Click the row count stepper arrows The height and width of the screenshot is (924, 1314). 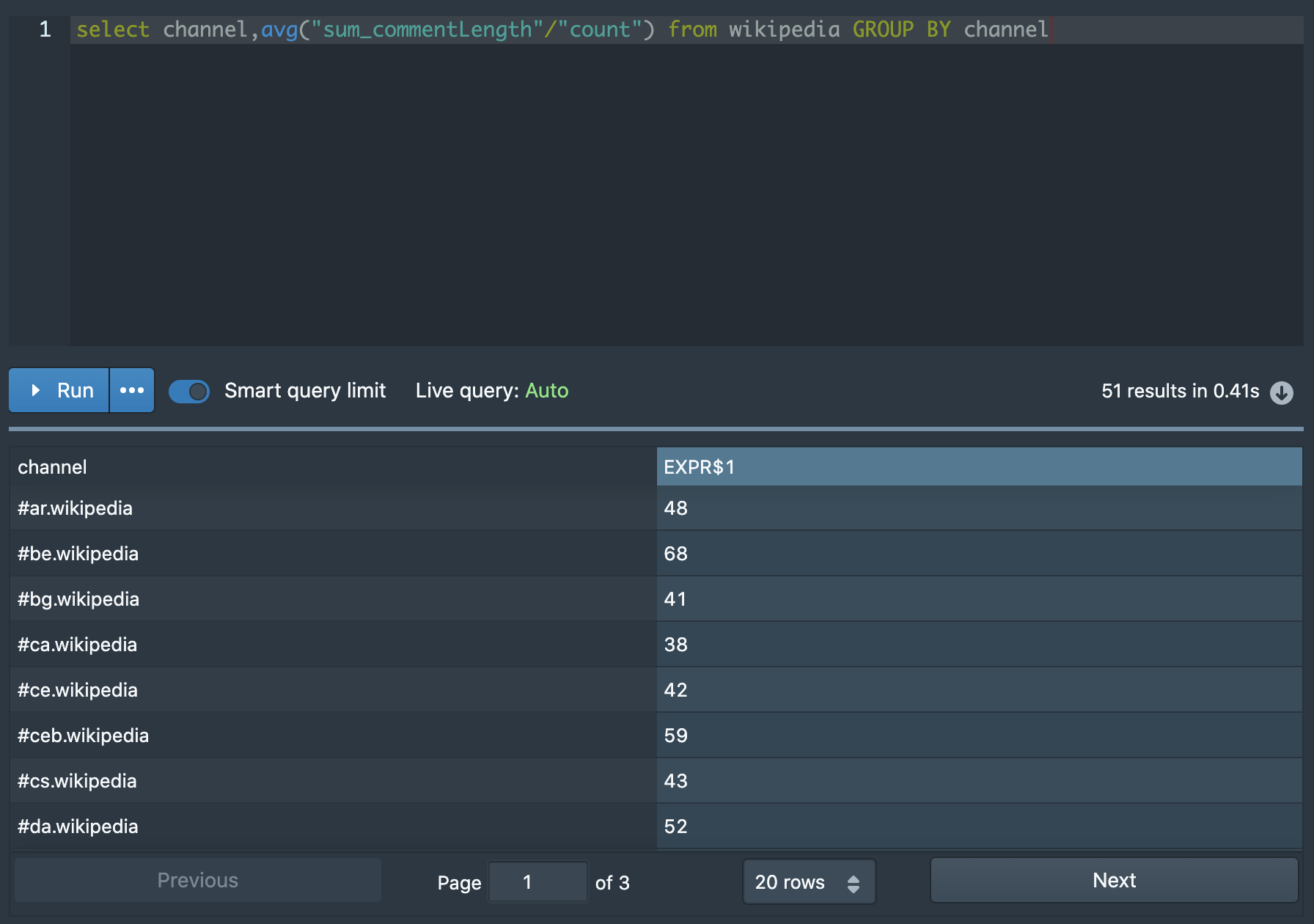click(853, 881)
